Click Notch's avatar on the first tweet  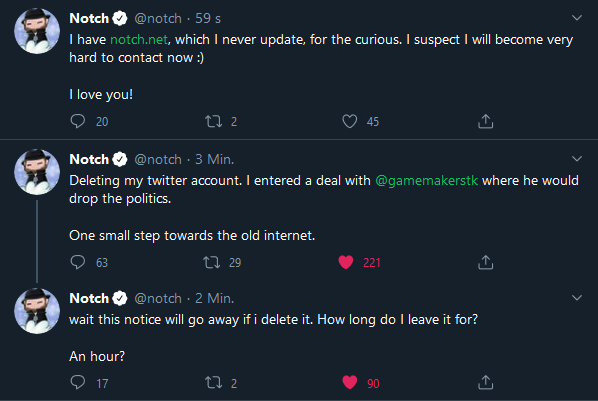[x=37, y=31]
